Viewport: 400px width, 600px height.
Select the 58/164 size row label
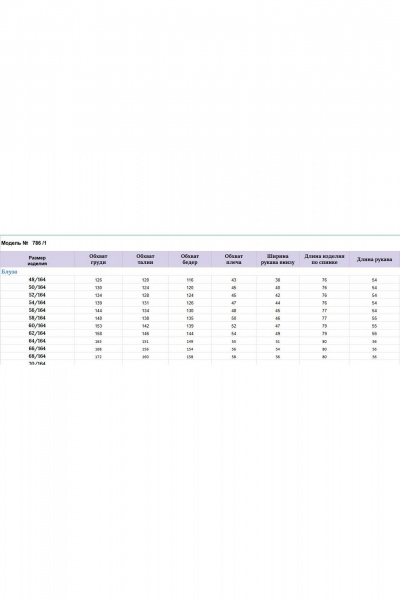coord(37,318)
